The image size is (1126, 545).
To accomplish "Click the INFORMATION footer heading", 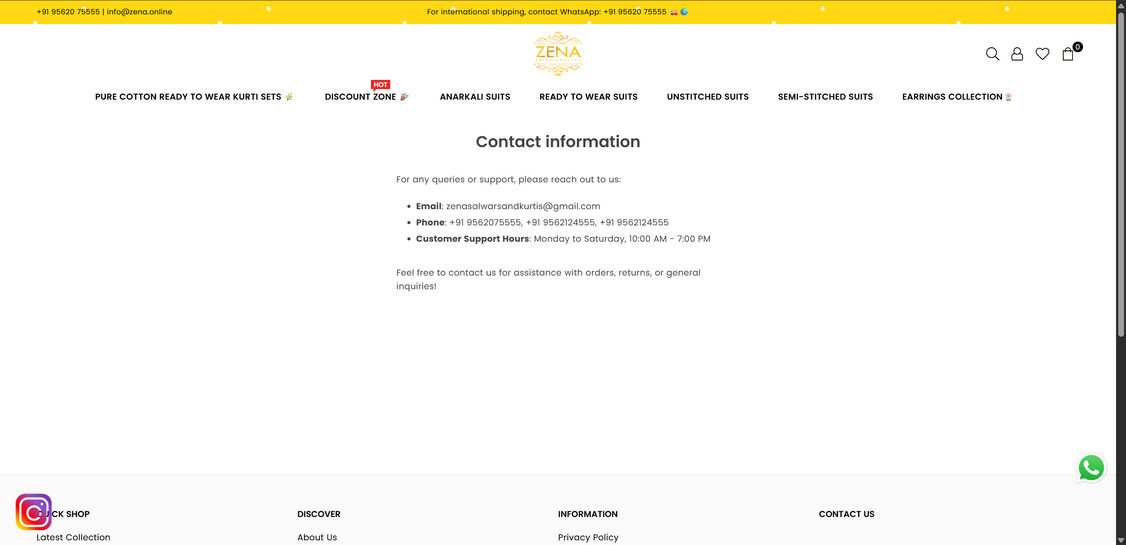I will tap(587, 514).
